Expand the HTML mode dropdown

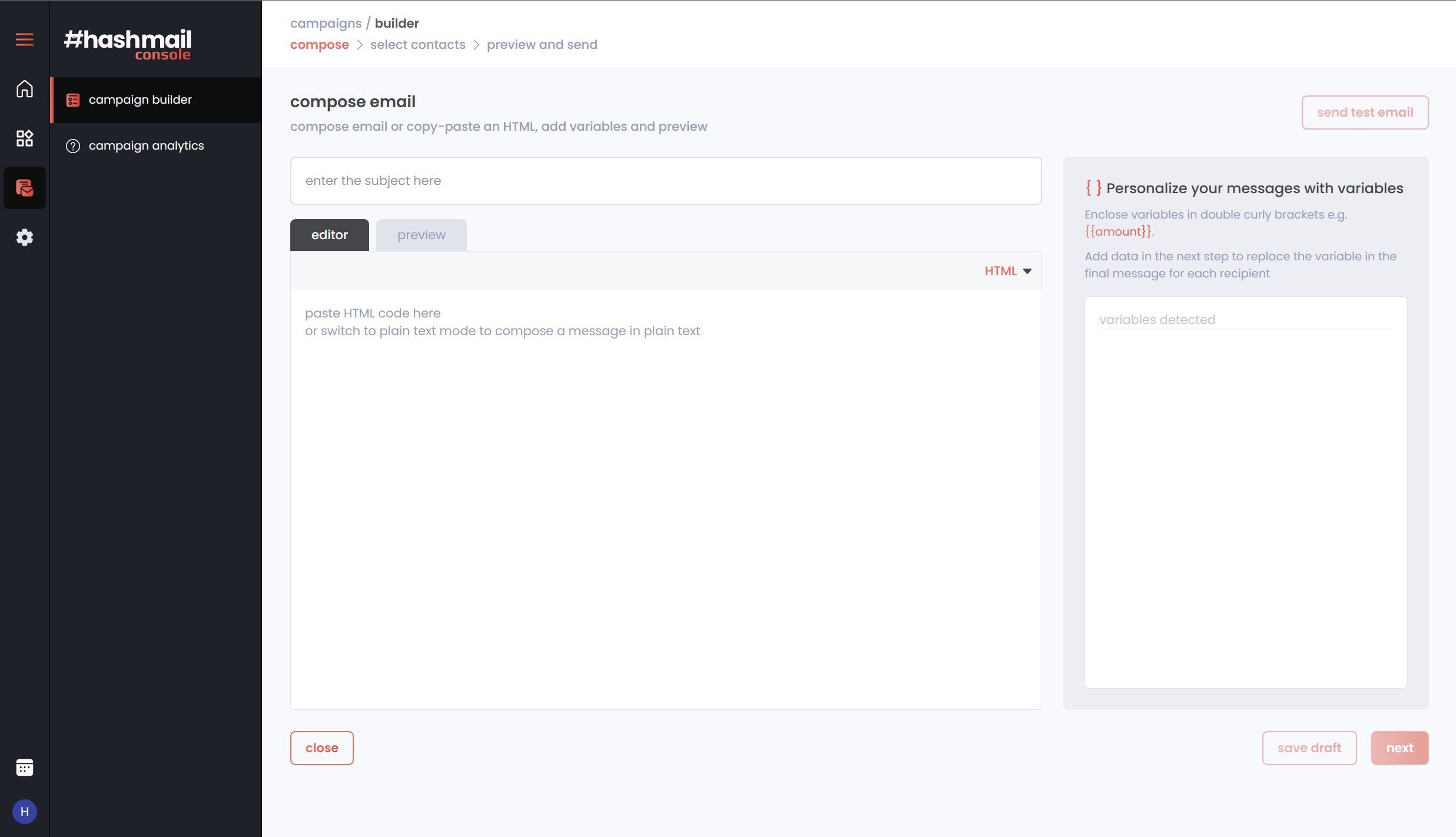click(1008, 271)
